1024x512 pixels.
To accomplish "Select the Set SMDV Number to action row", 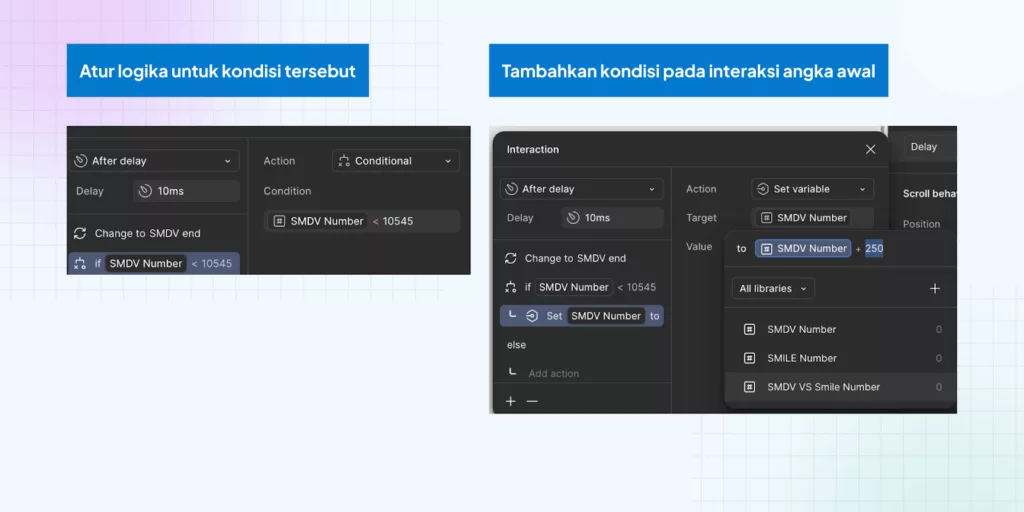I will tap(581, 315).
